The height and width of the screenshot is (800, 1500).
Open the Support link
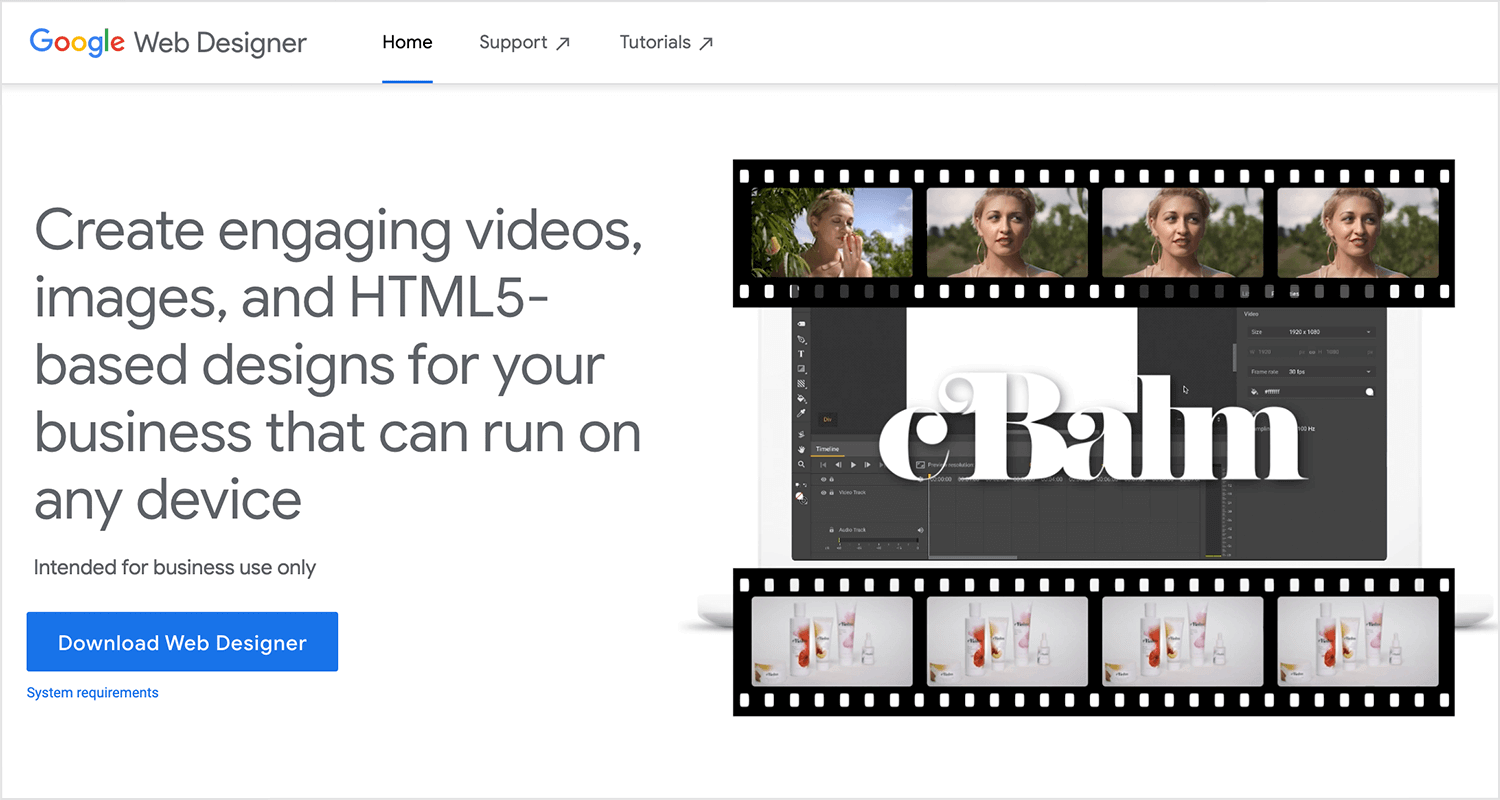click(x=524, y=42)
